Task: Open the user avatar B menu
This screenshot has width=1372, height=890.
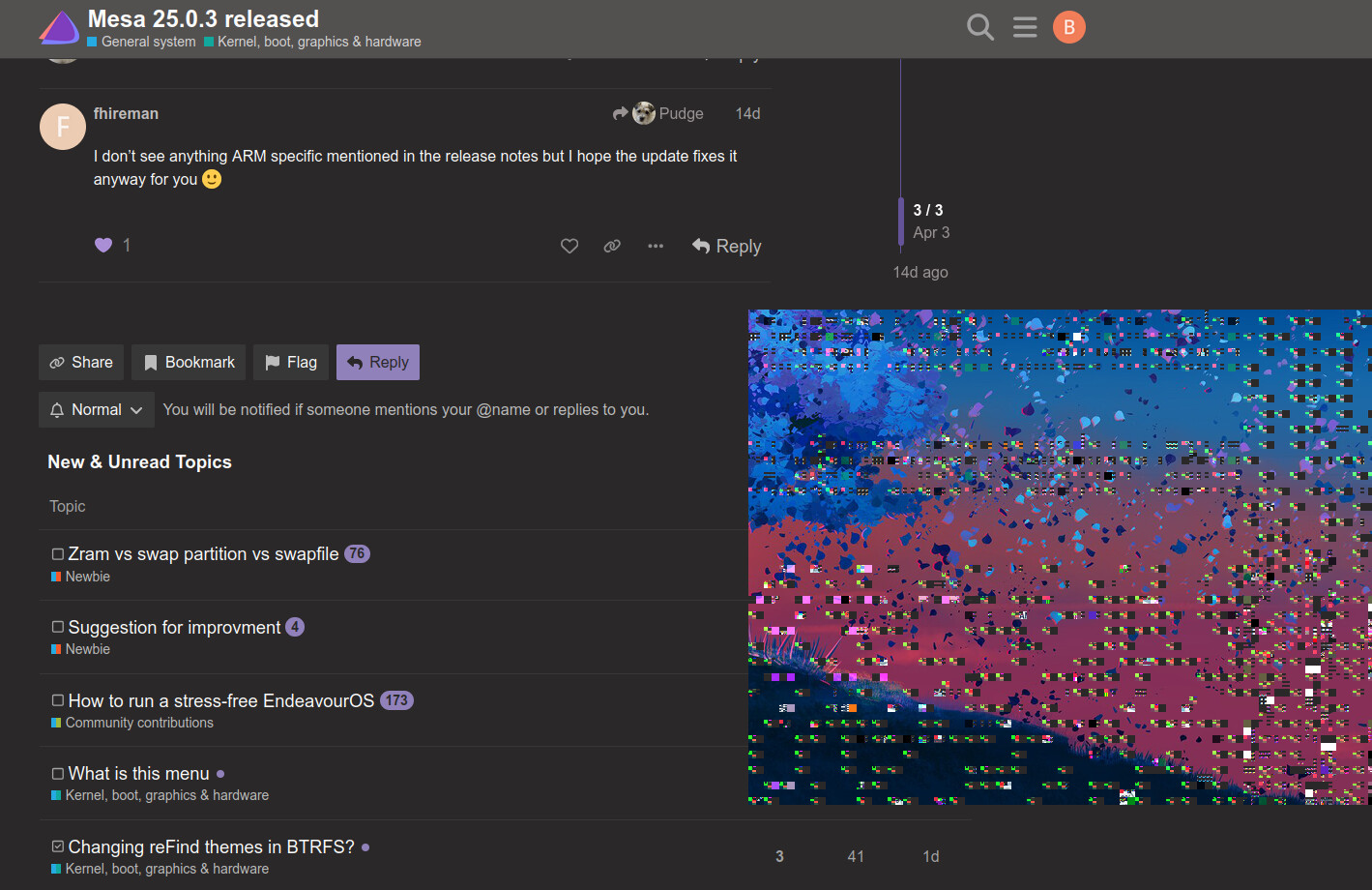Action: tap(1069, 27)
